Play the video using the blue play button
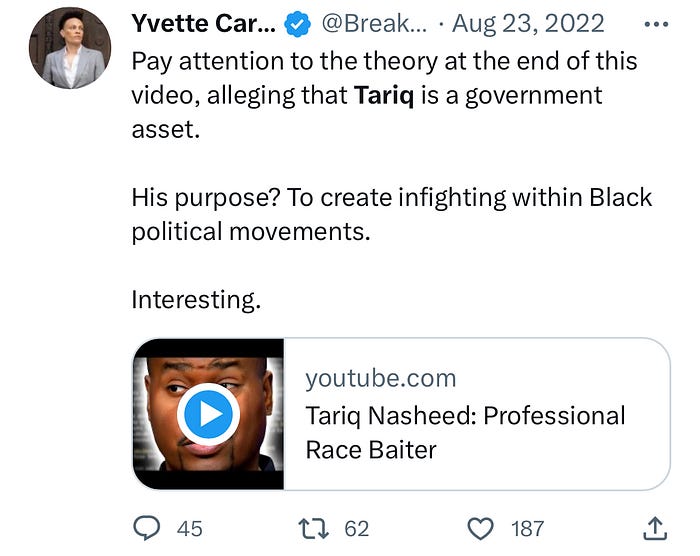This screenshot has height=556, width=700. (208, 414)
